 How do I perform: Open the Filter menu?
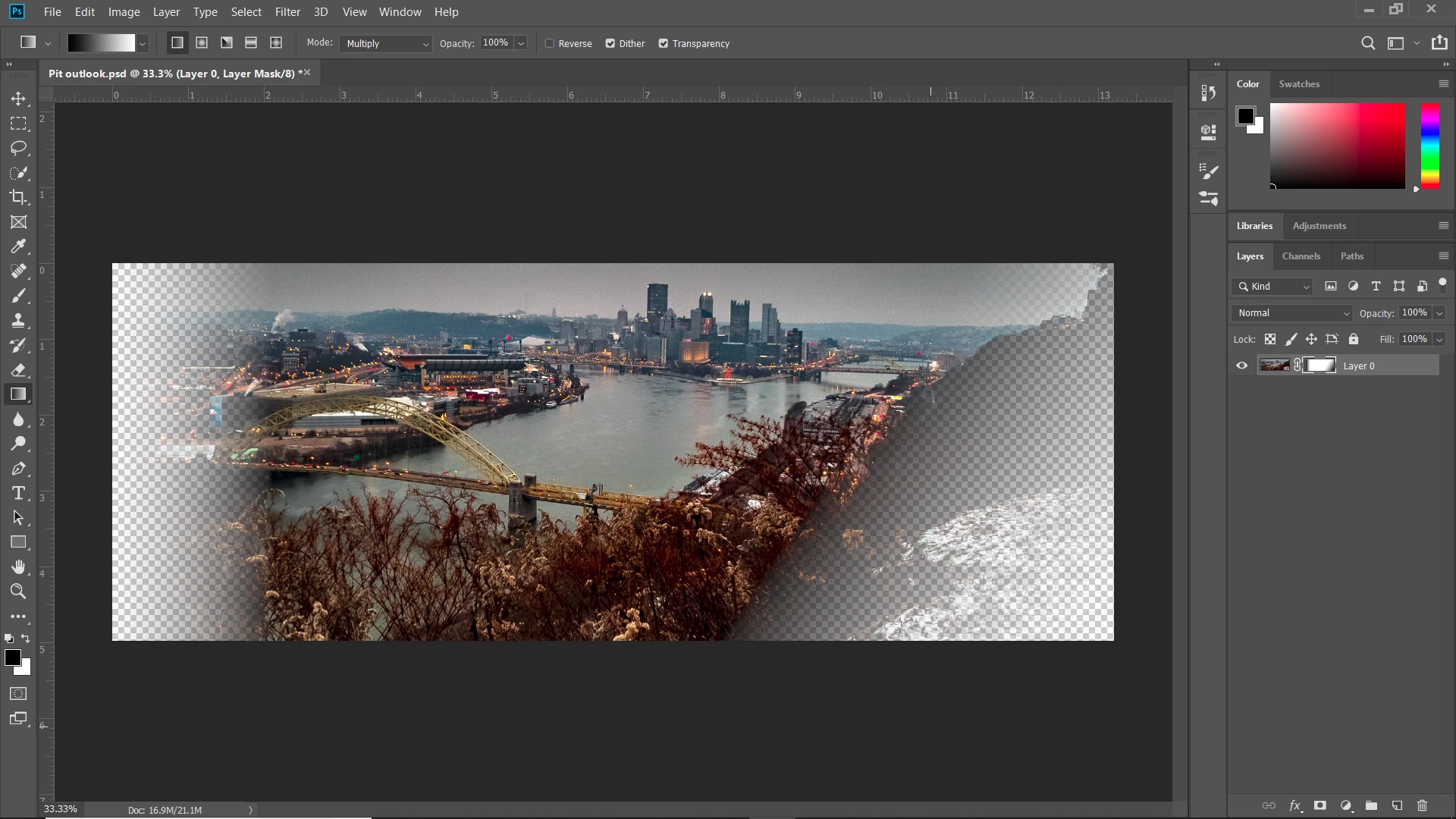(287, 12)
